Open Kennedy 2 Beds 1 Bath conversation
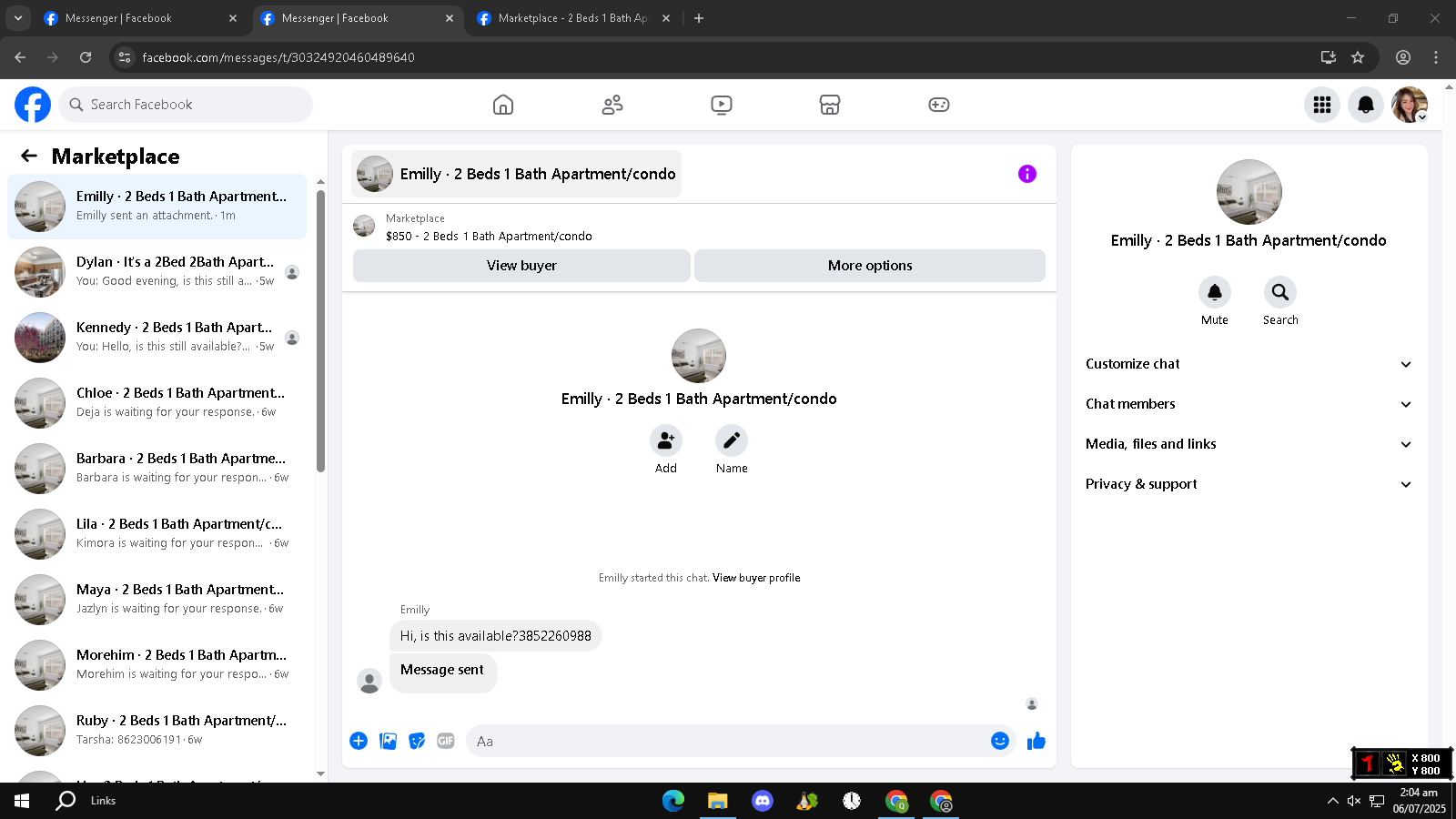 click(157, 338)
